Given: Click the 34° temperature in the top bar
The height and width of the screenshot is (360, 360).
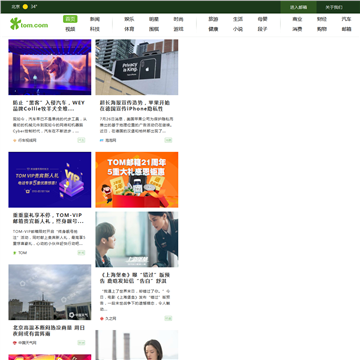Looking at the screenshot, I should tap(34, 7).
